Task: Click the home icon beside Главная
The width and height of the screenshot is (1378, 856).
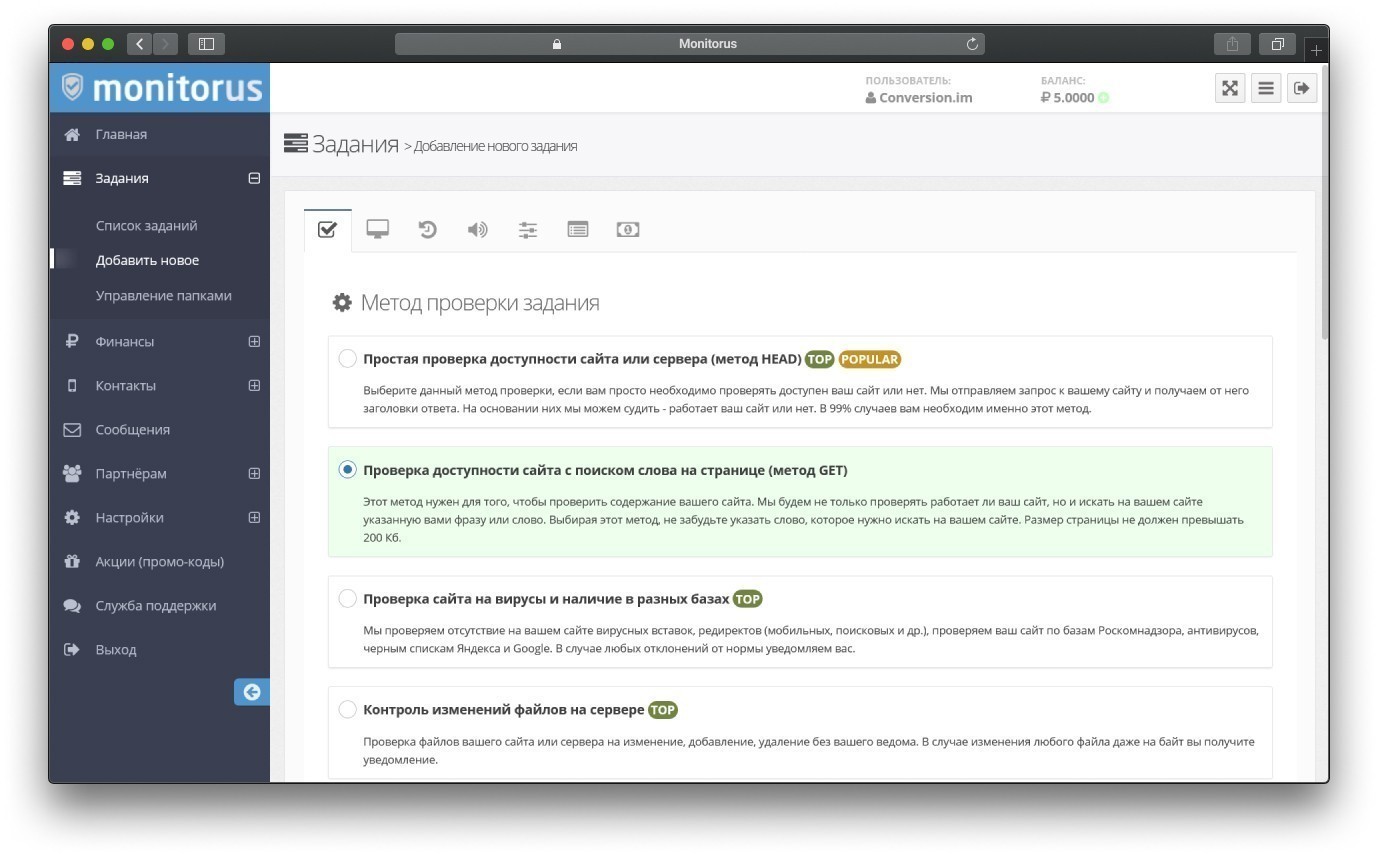Action: pyautogui.click(x=72, y=134)
